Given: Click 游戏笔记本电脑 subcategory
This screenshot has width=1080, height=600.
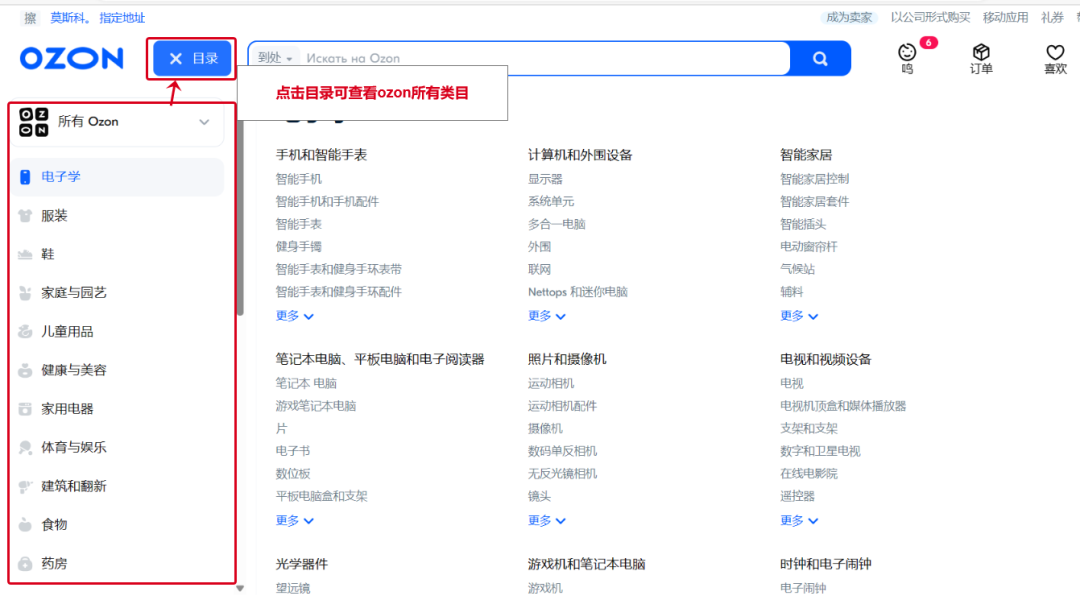Looking at the screenshot, I should click(315, 406).
